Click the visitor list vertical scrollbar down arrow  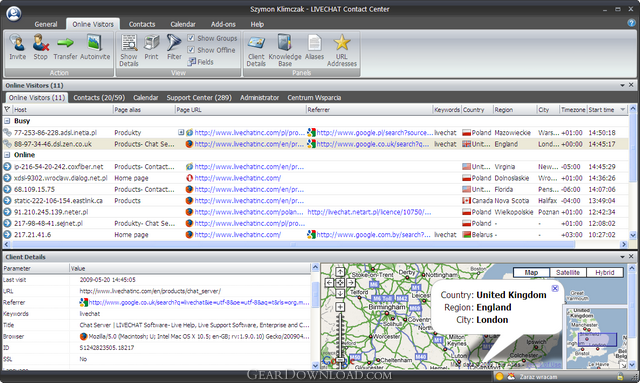[633, 235]
